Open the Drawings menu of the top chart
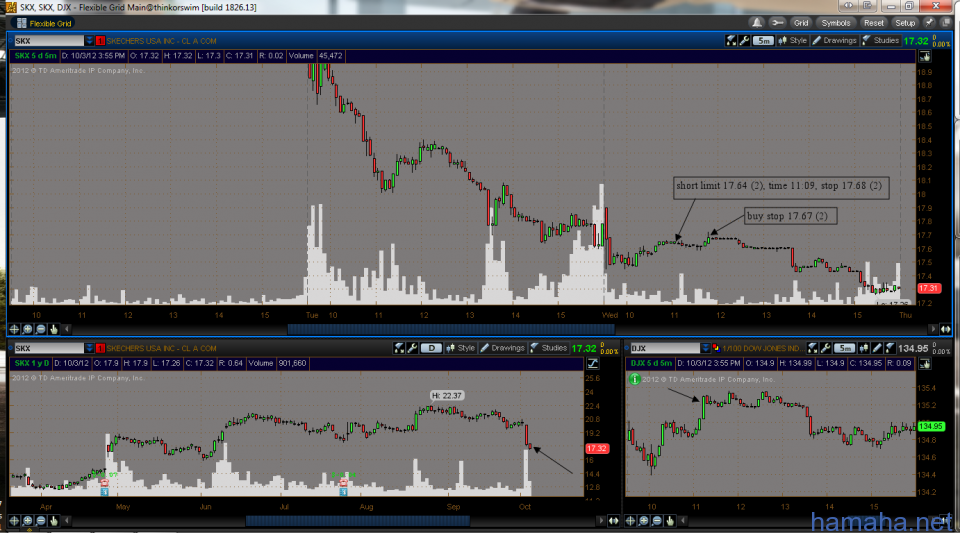The width and height of the screenshot is (960, 533). point(834,40)
